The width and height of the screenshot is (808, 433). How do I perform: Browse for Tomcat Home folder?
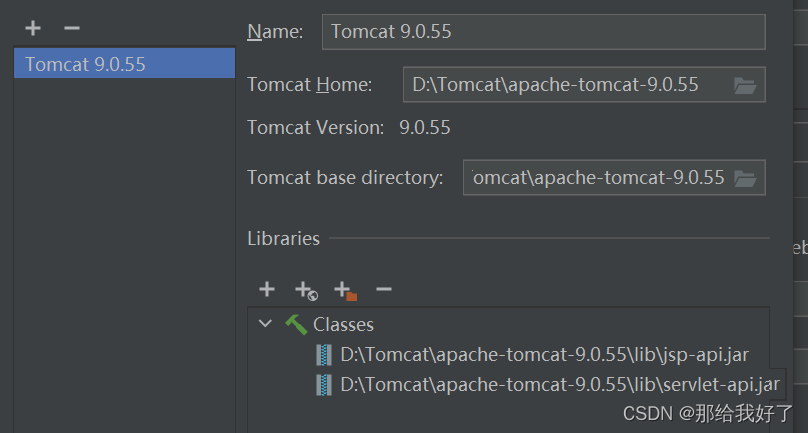(745, 85)
